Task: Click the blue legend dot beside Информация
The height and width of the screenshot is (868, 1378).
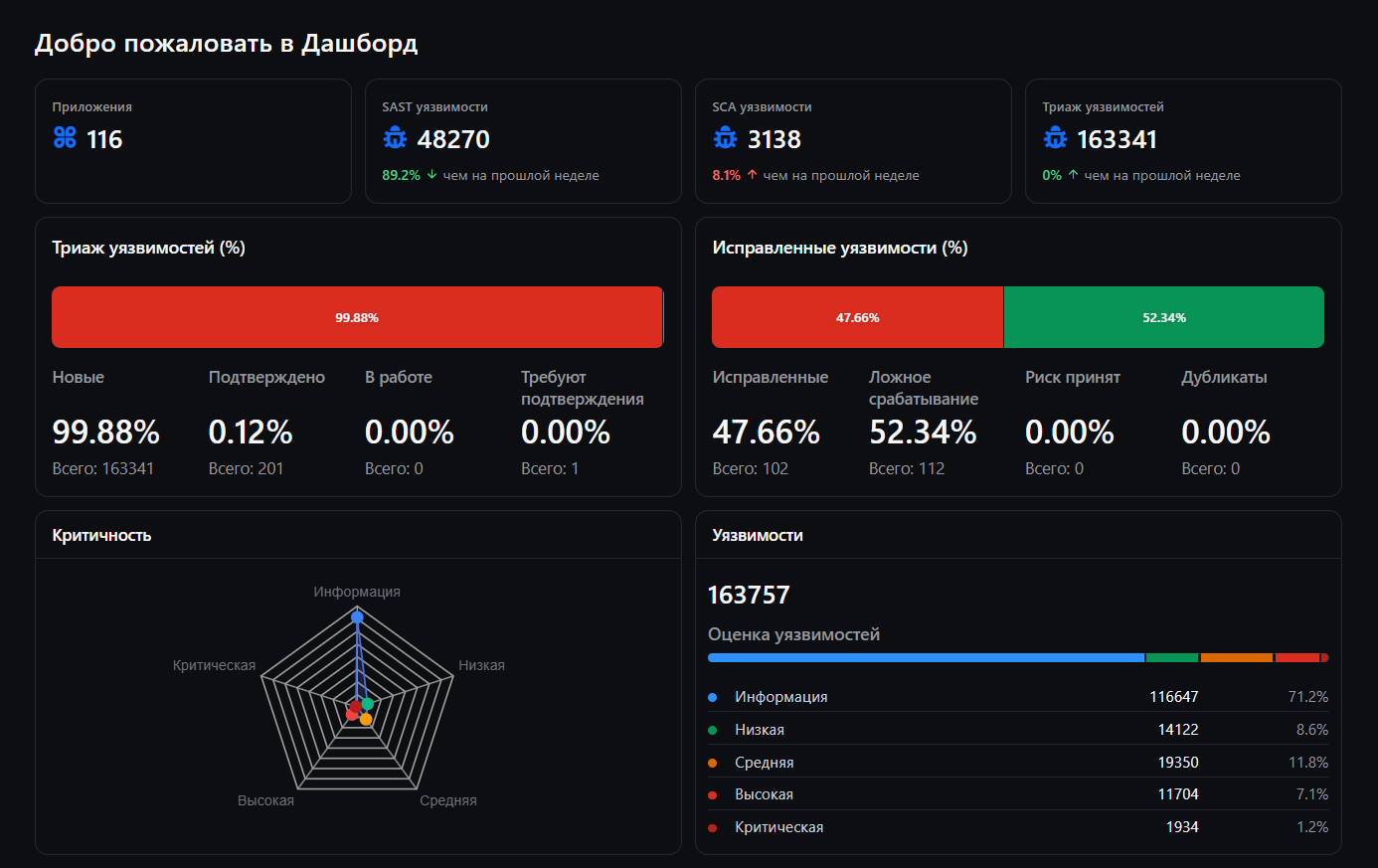Action: 712,697
